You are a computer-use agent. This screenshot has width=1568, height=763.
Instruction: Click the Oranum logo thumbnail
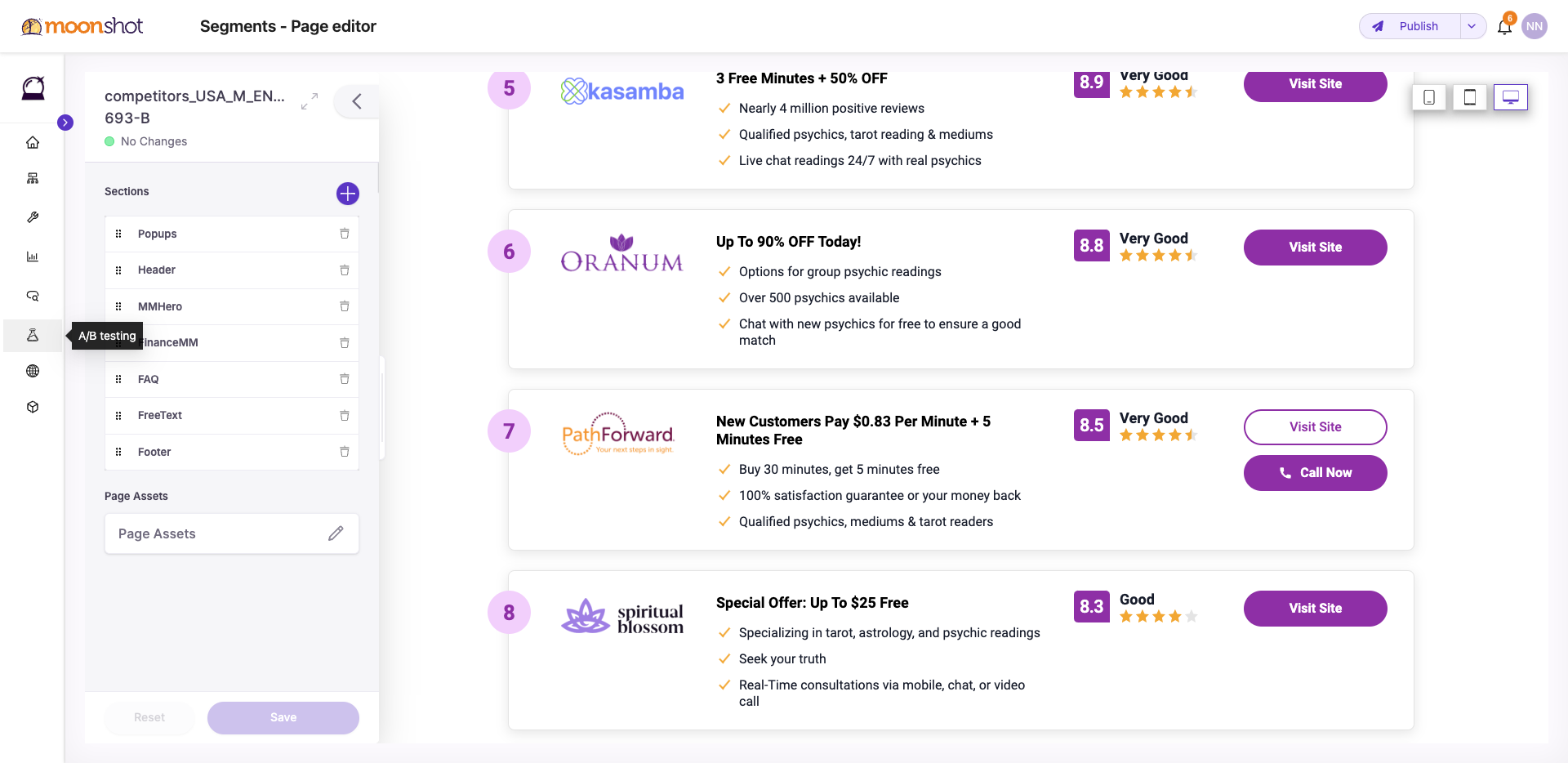coord(621,253)
